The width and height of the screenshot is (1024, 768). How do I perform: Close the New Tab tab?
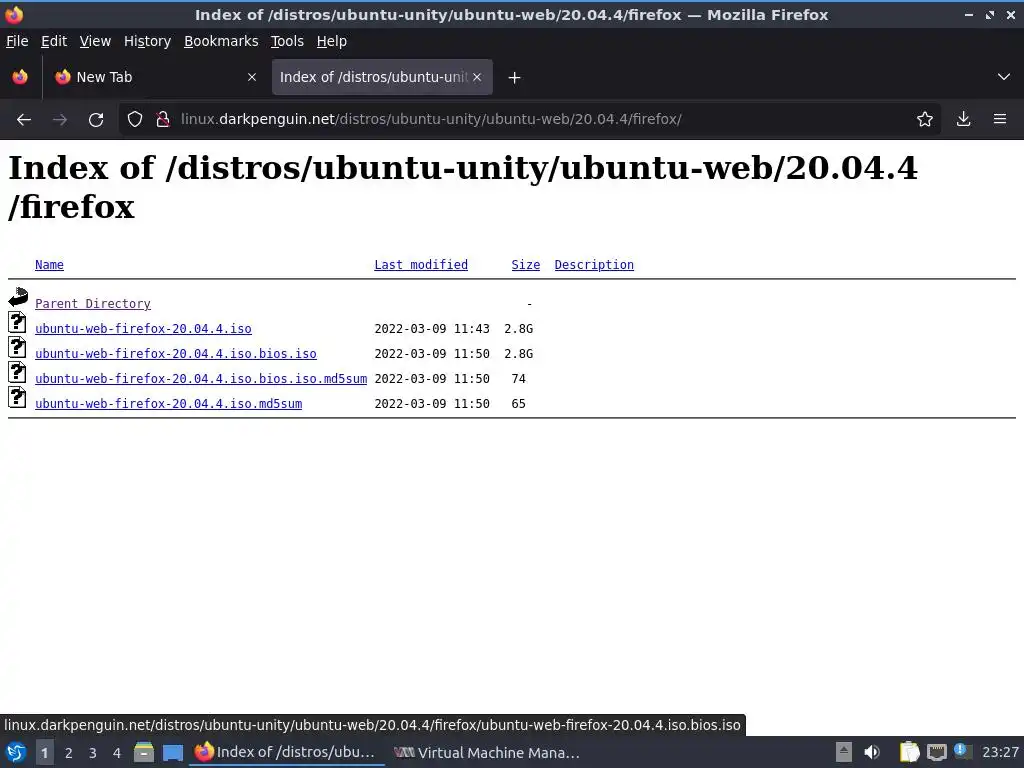click(252, 77)
